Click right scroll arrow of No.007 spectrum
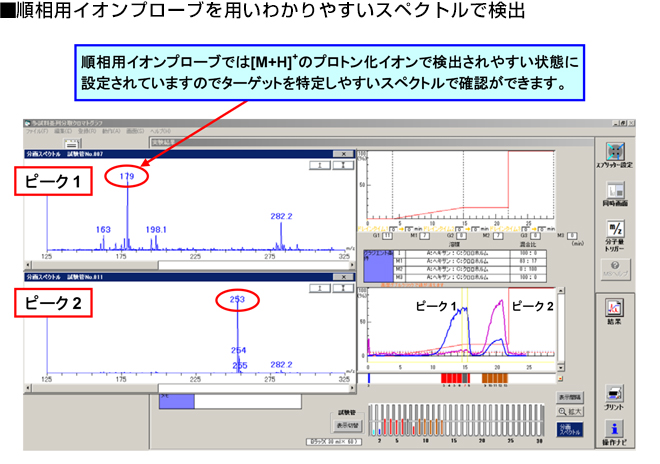Viewport: 660px width, 464px height. [352, 265]
